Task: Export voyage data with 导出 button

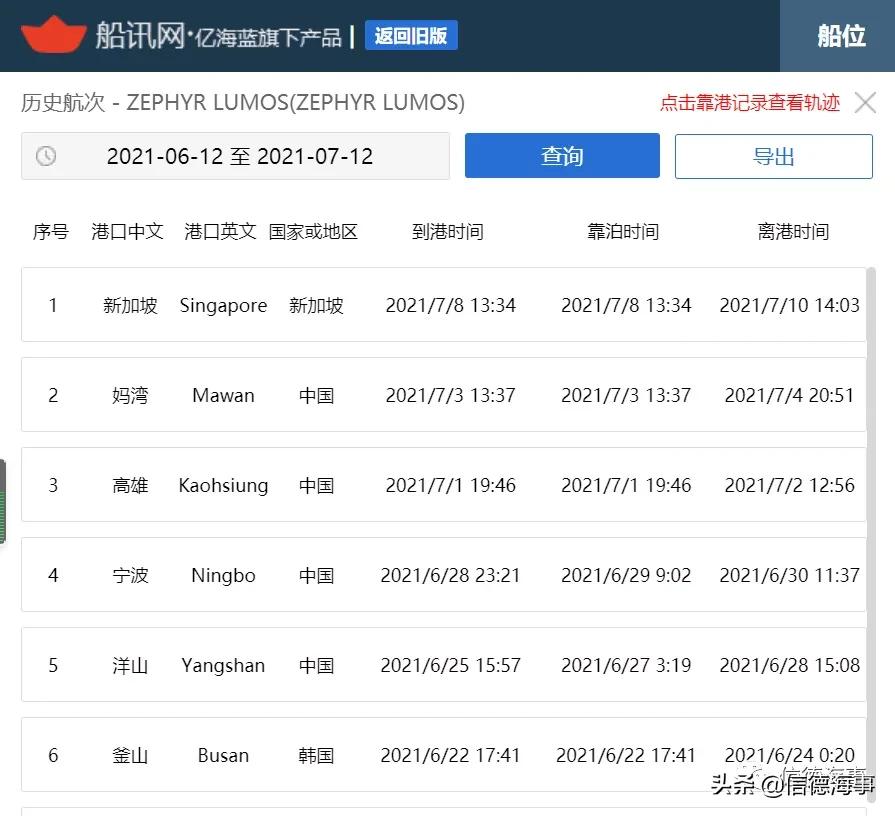Action: pos(773,156)
